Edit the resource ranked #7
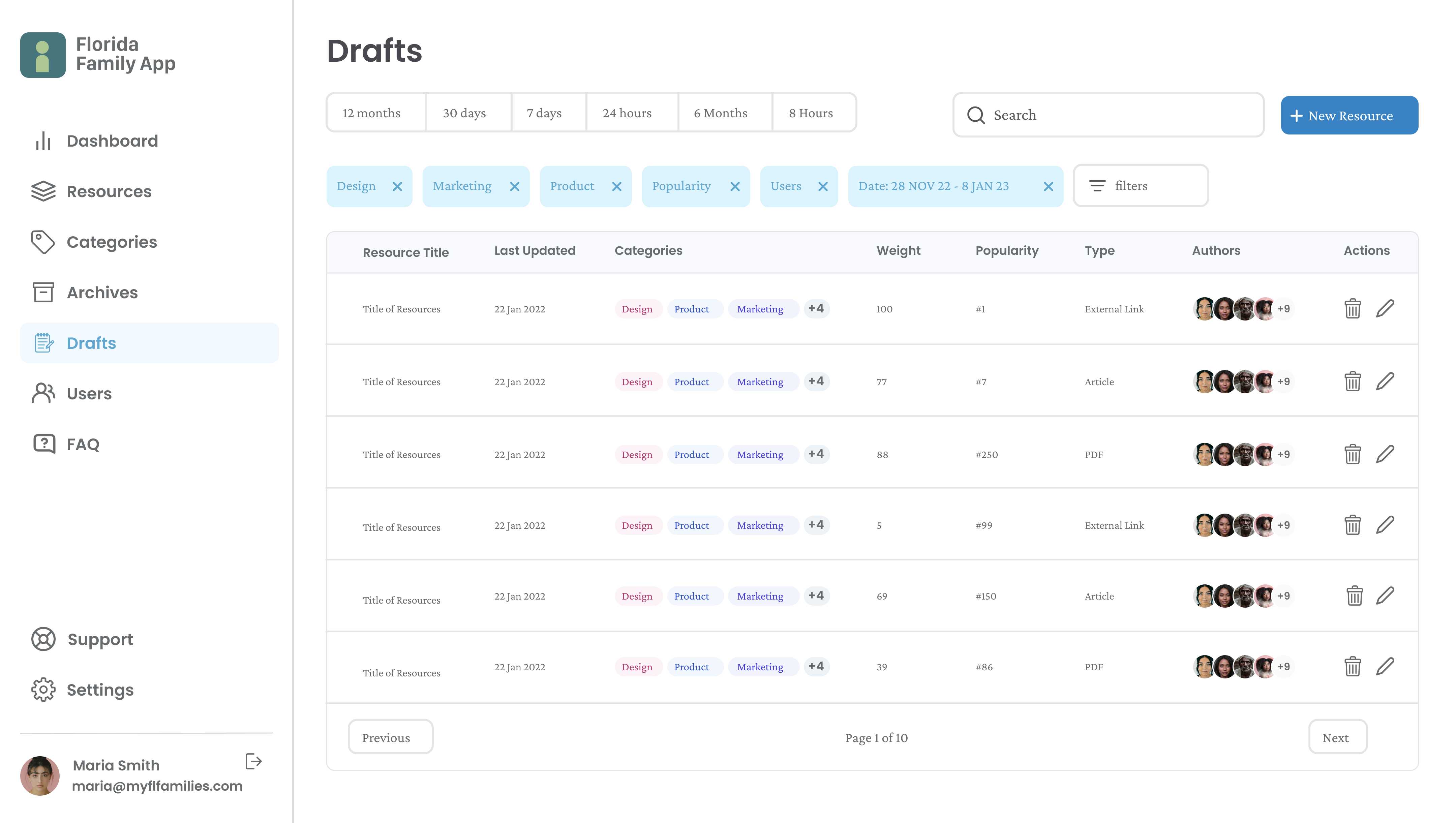 [x=1385, y=381]
